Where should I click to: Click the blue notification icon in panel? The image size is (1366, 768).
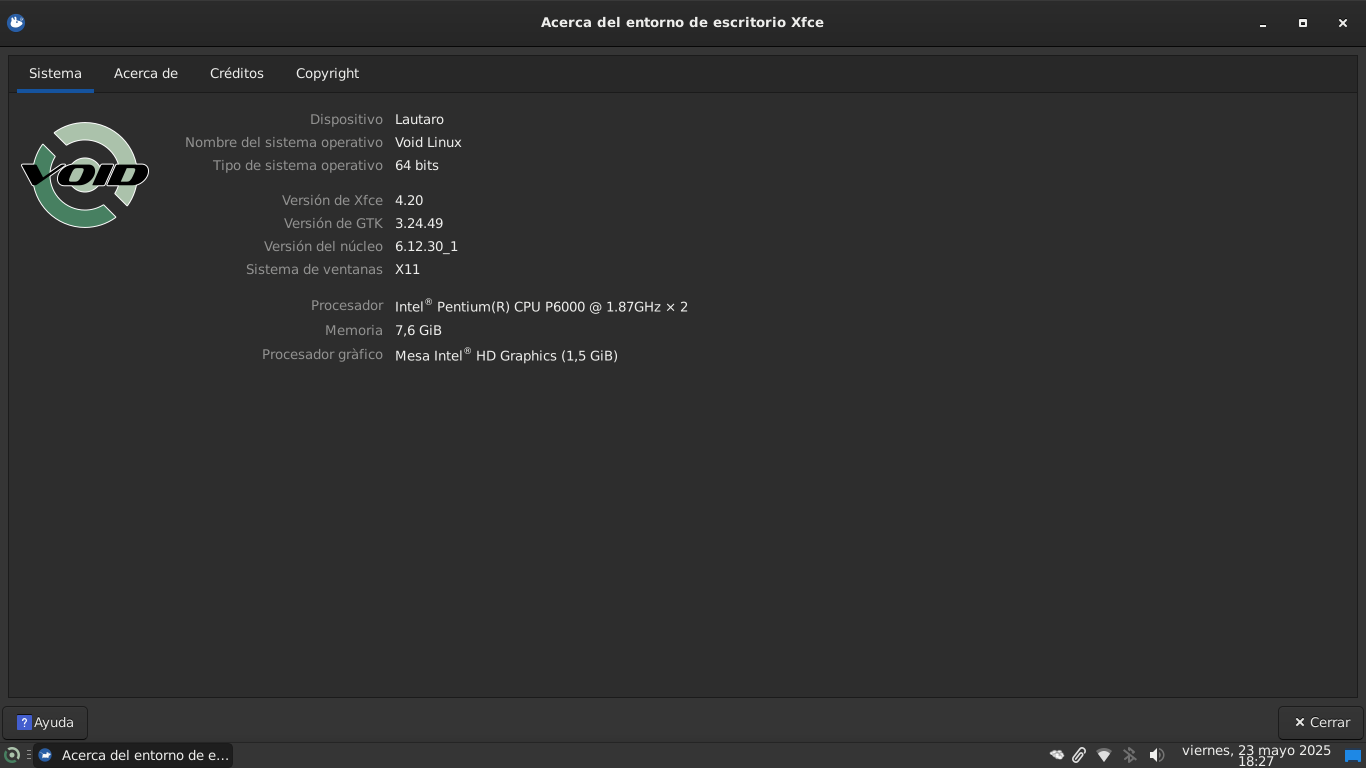(x=1353, y=756)
